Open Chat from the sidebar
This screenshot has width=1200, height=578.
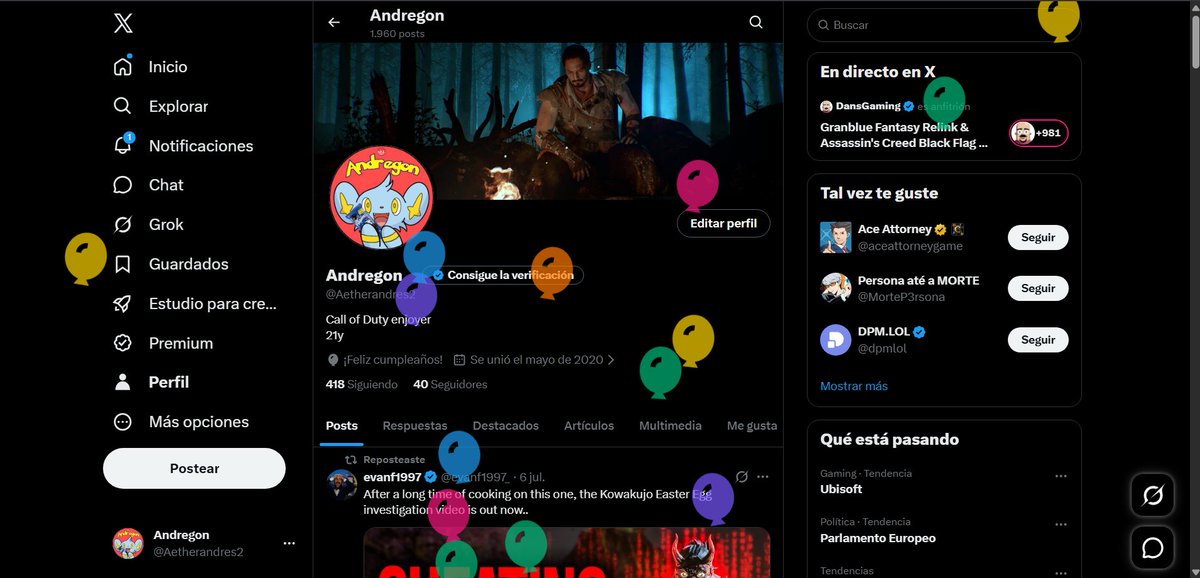coord(149,185)
